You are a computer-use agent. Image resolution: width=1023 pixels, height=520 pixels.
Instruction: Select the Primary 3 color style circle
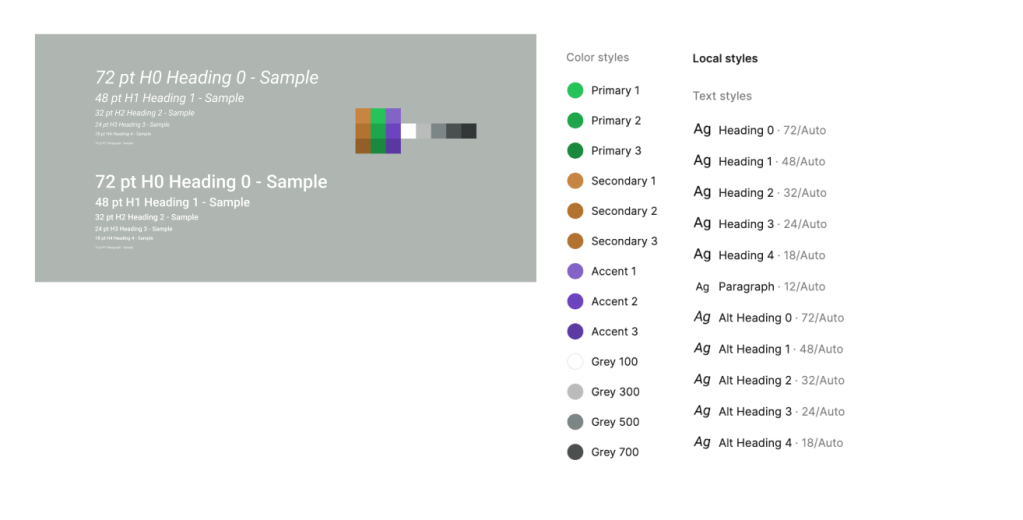pos(575,151)
